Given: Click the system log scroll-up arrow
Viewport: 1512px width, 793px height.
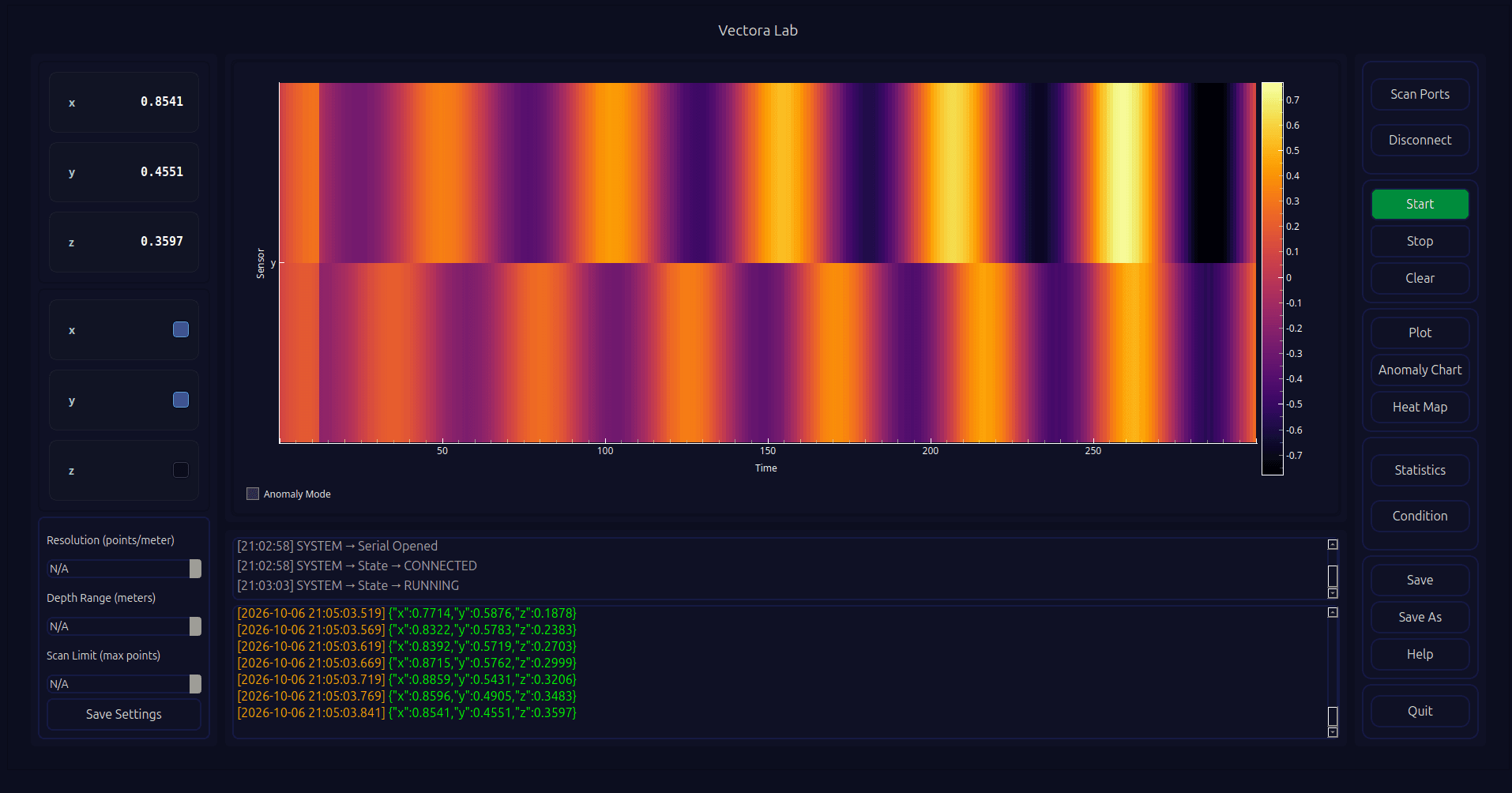Looking at the screenshot, I should pos(1333,544).
